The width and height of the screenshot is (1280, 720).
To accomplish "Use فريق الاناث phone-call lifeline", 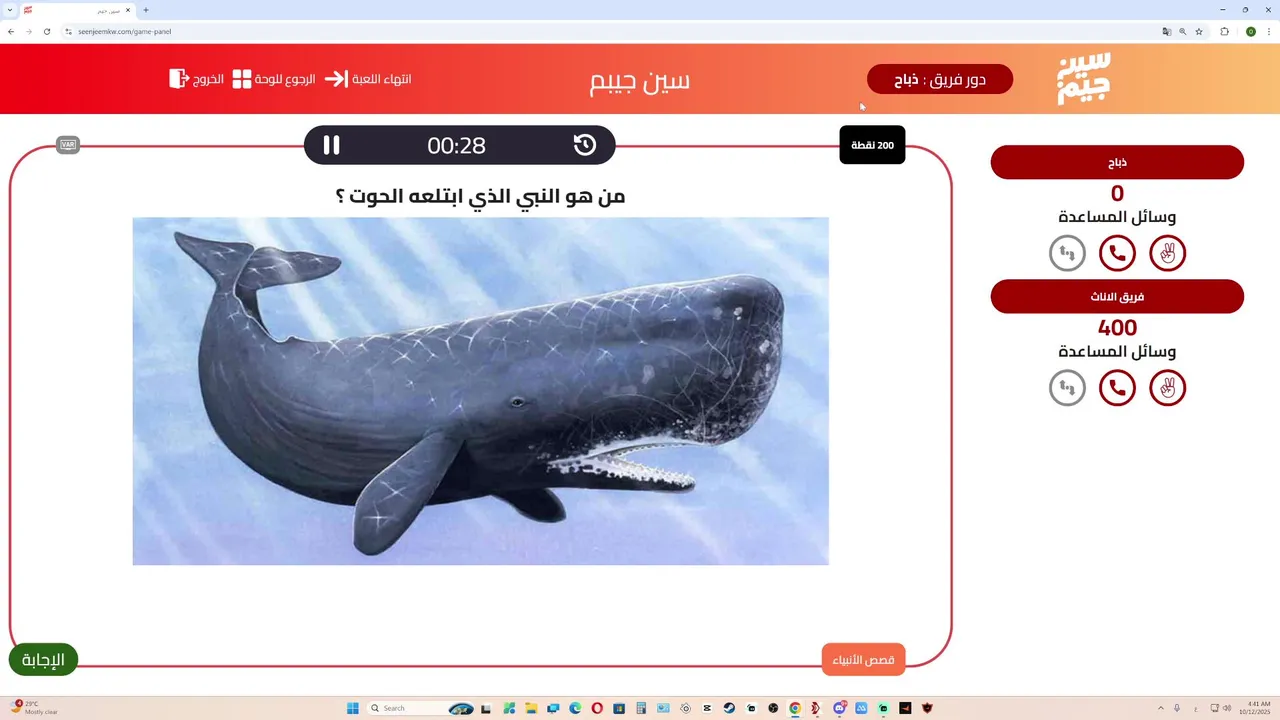I will click(1117, 387).
